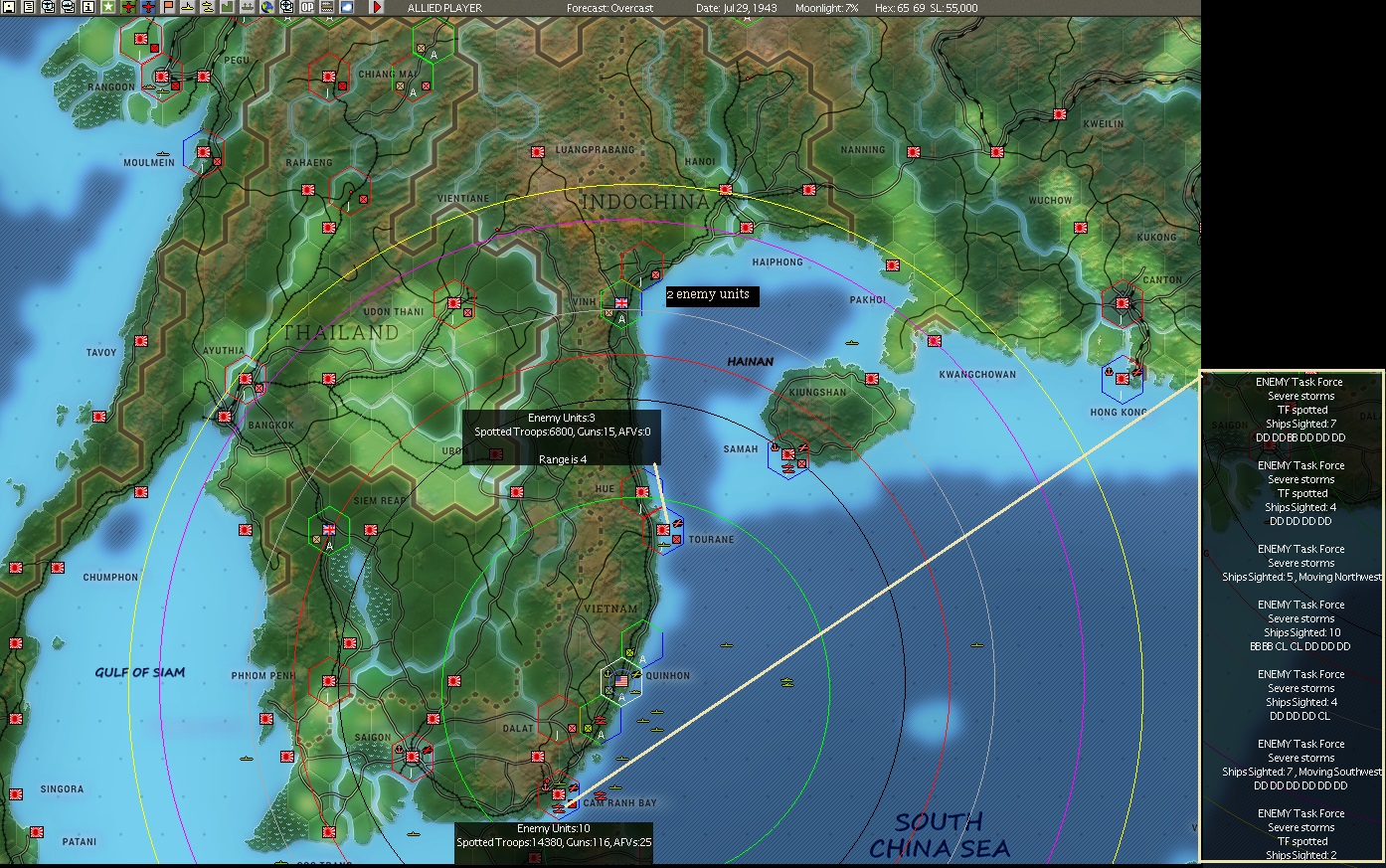This screenshot has height=868, width=1386.
Task: Select the Kweilin base icon
Action: click(1060, 114)
